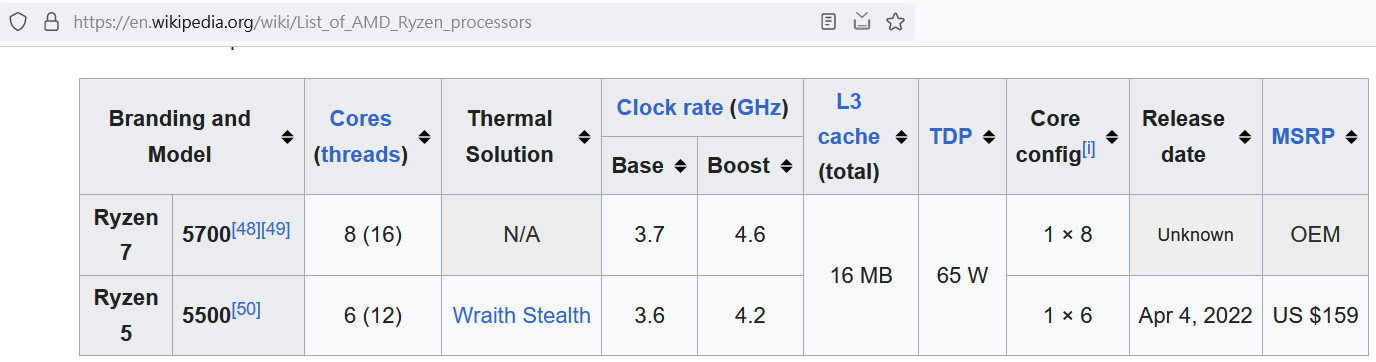Sort by Release date column arrows
The image size is (1376, 362).
click(x=1245, y=137)
